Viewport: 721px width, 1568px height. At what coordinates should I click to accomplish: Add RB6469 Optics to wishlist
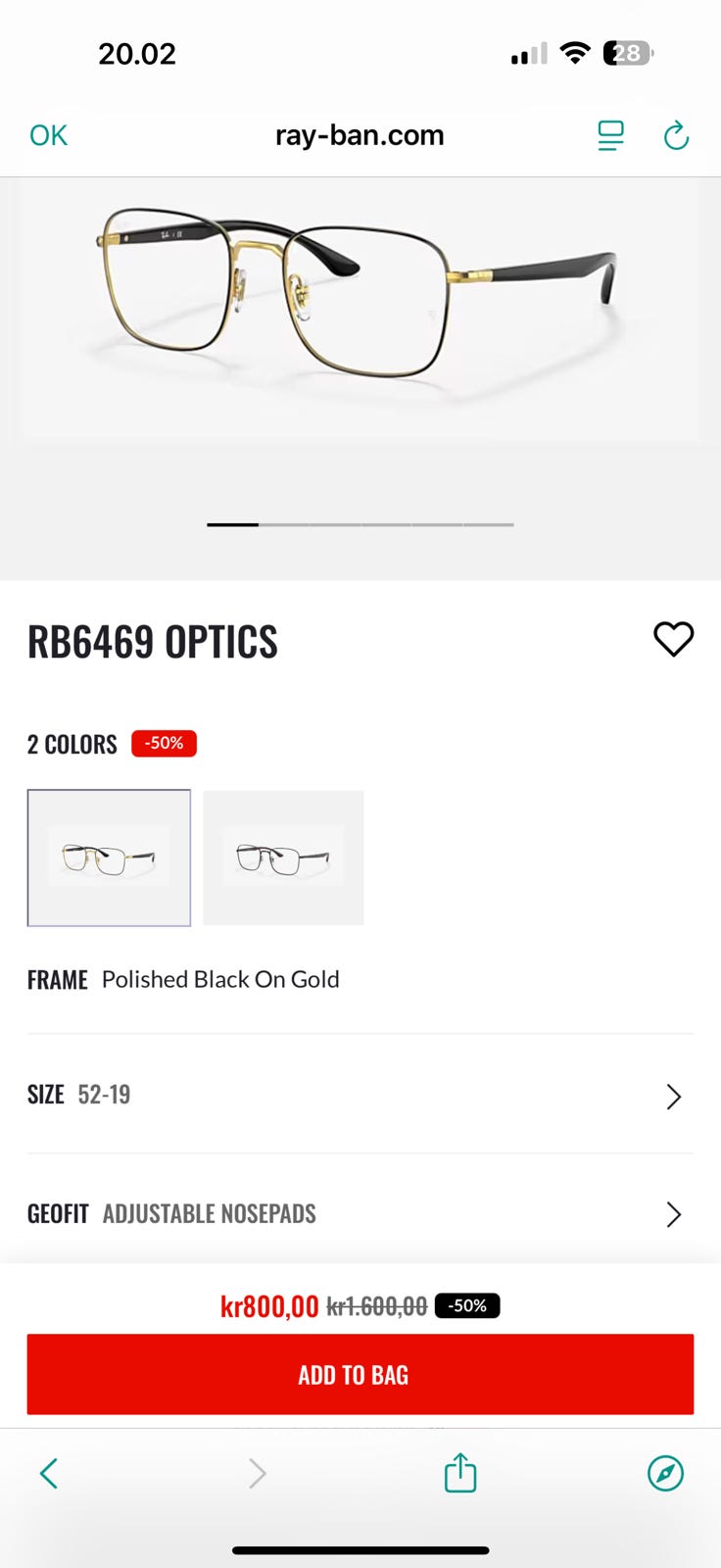[x=673, y=640]
